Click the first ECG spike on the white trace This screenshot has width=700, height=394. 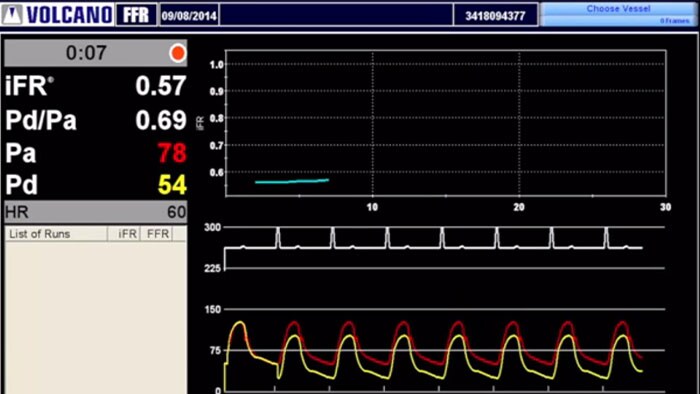coord(278,237)
